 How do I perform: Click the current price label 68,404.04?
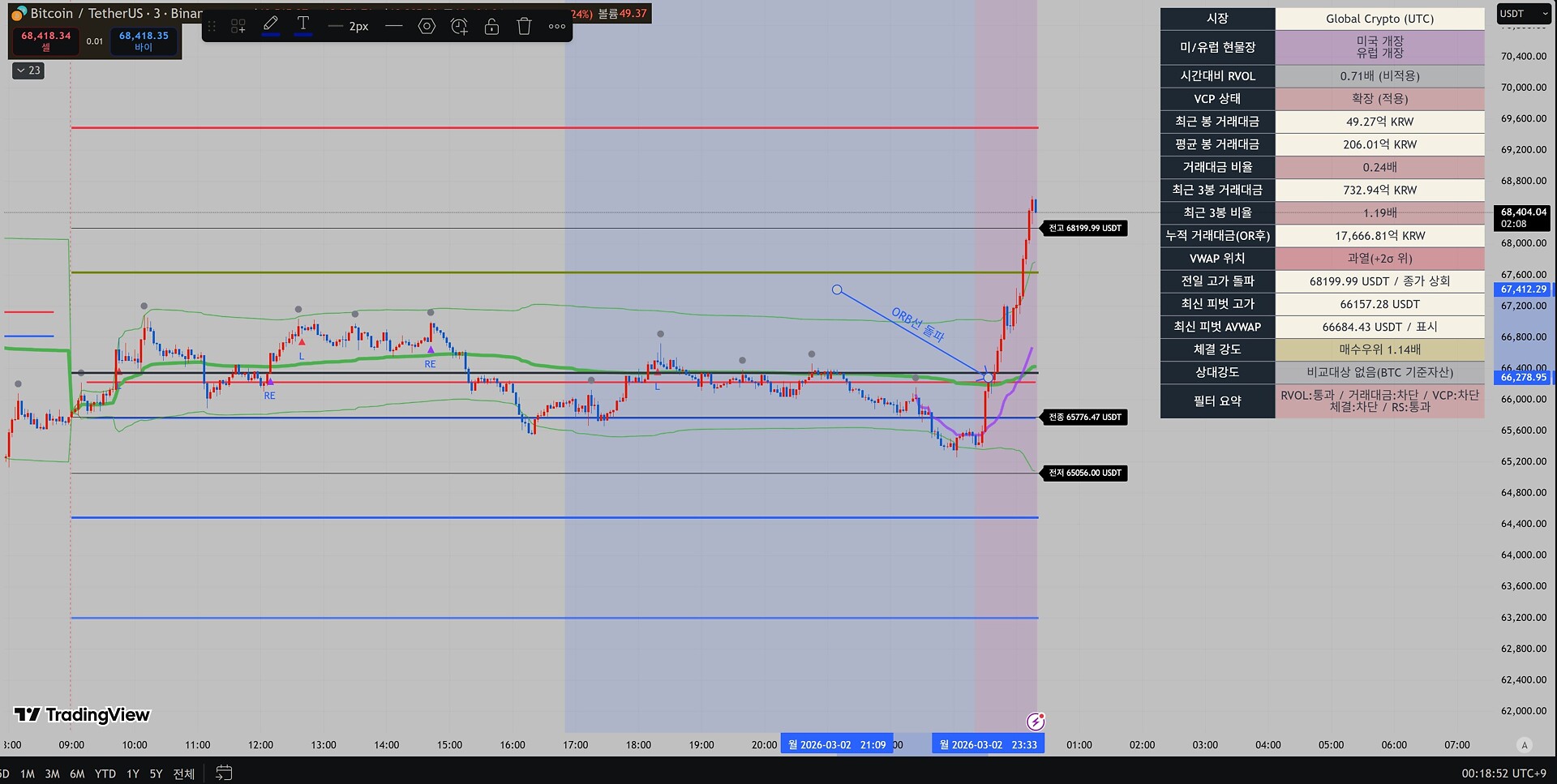tap(1523, 217)
